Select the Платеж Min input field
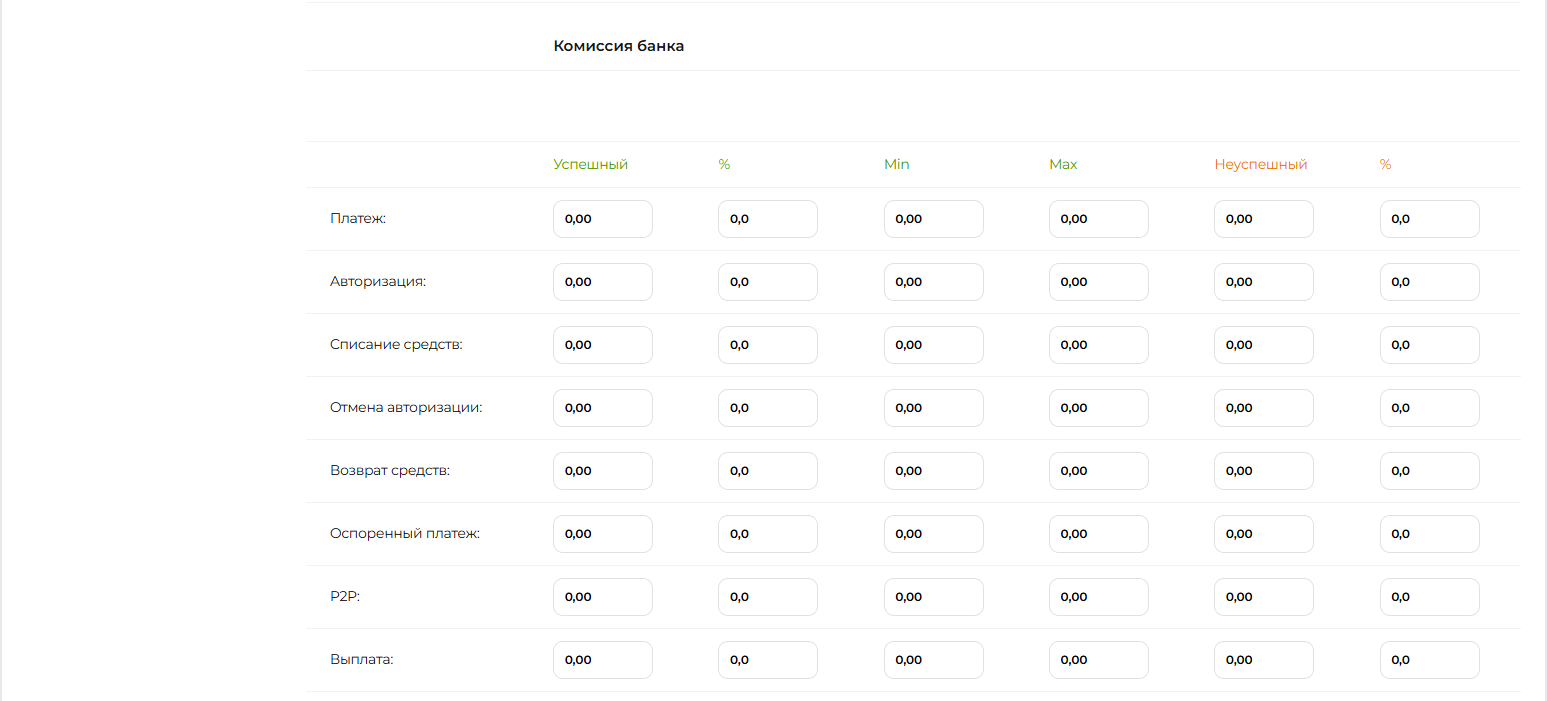 coord(933,219)
